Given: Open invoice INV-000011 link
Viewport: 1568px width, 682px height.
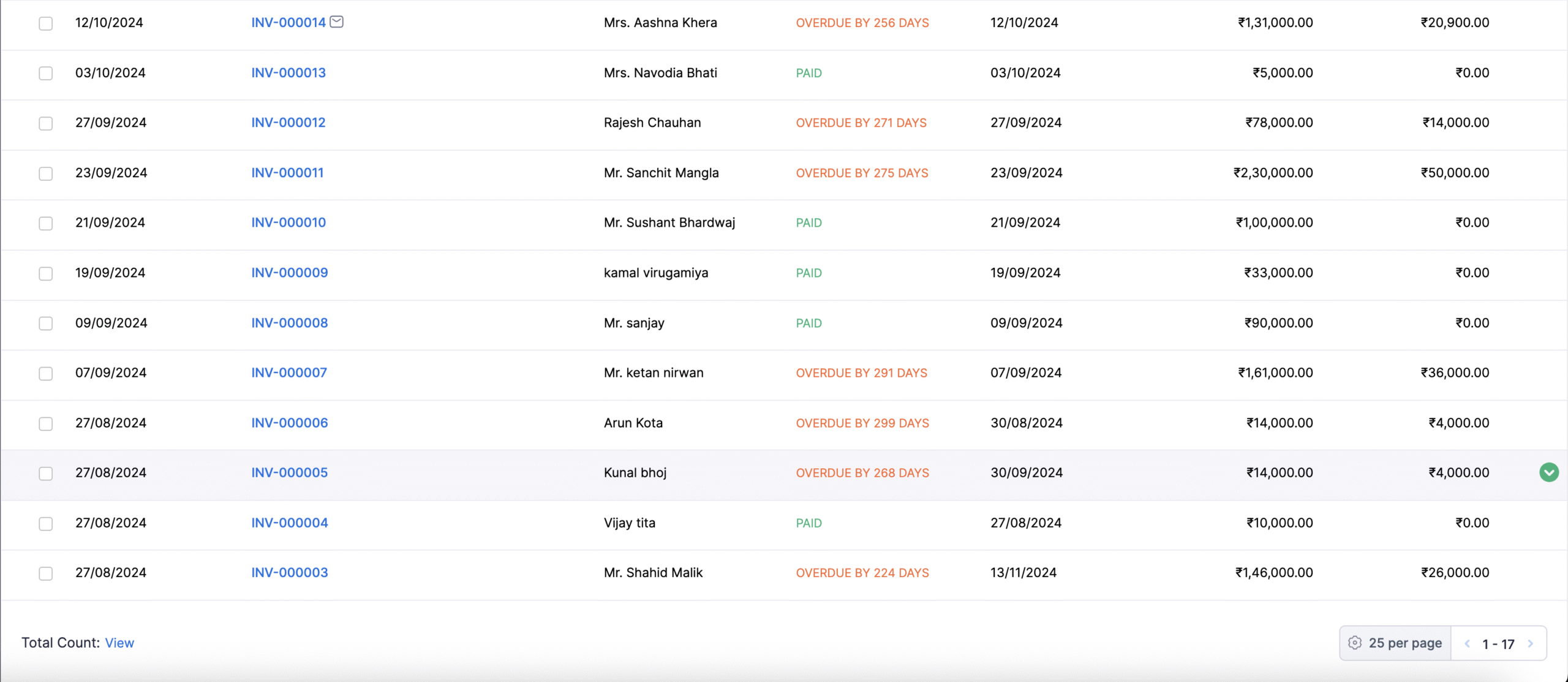Looking at the screenshot, I should [287, 173].
